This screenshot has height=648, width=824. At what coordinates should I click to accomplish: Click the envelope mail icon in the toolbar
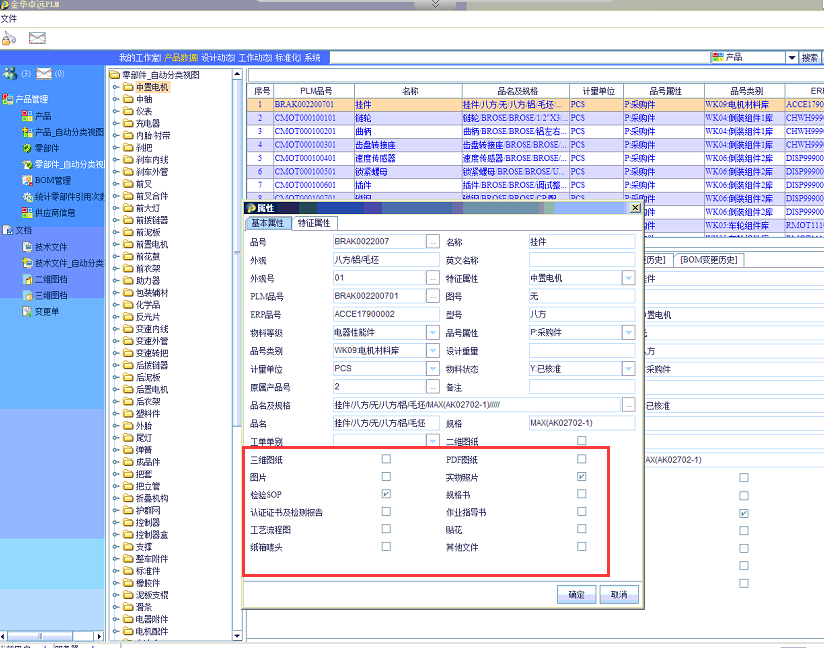(37, 38)
